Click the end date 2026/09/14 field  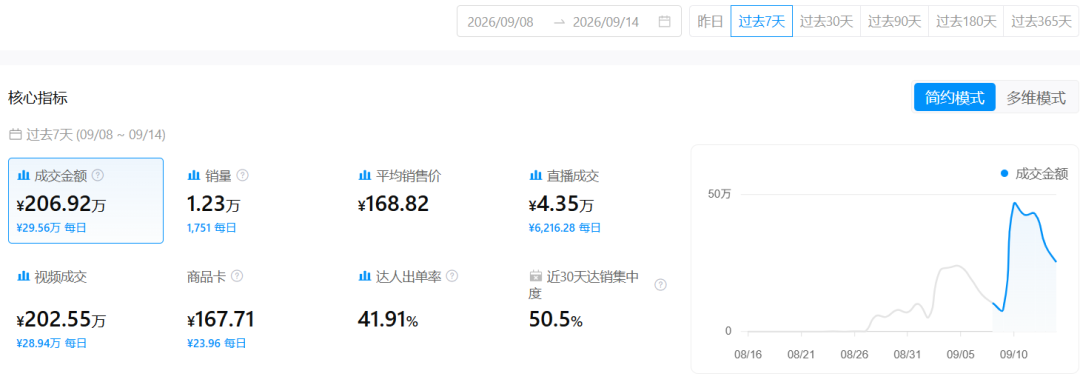[x=605, y=21]
